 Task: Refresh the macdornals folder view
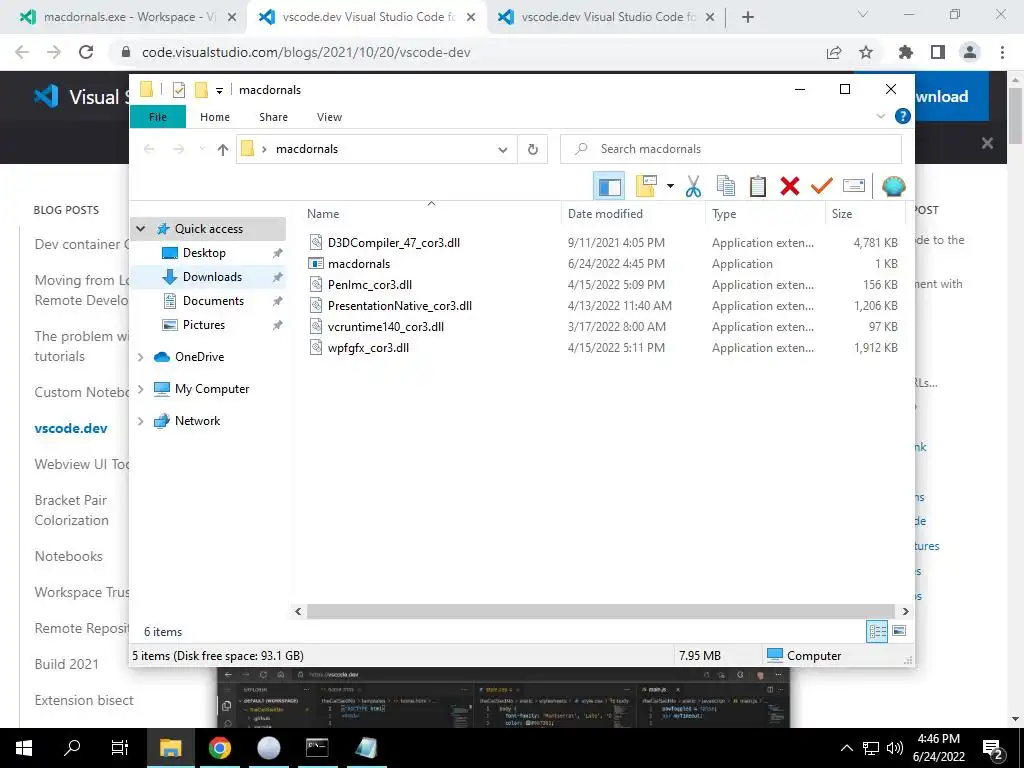533,150
